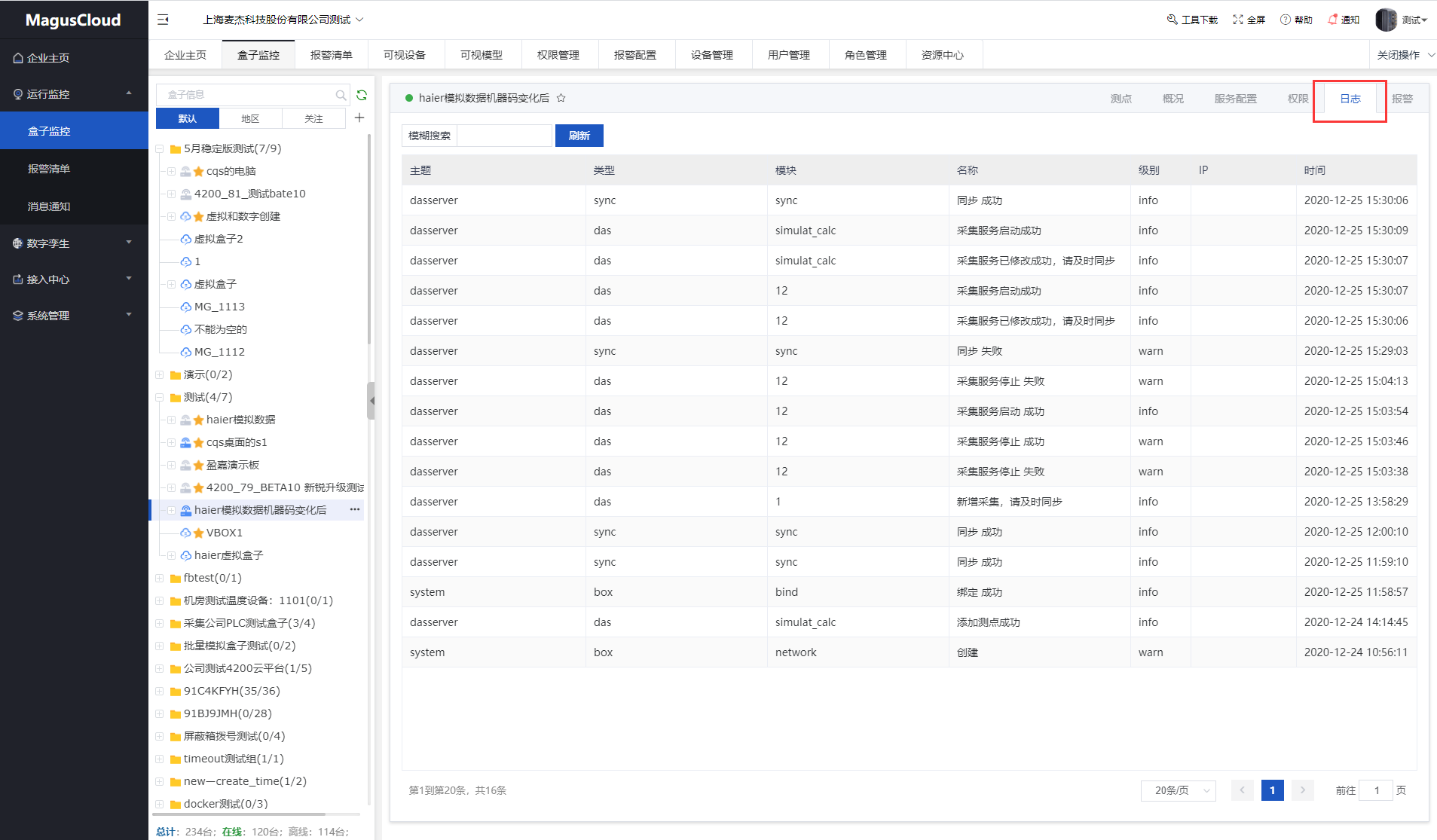The image size is (1437, 840).
Task: Add a new group with the plus icon
Action: (x=359, y=118)
